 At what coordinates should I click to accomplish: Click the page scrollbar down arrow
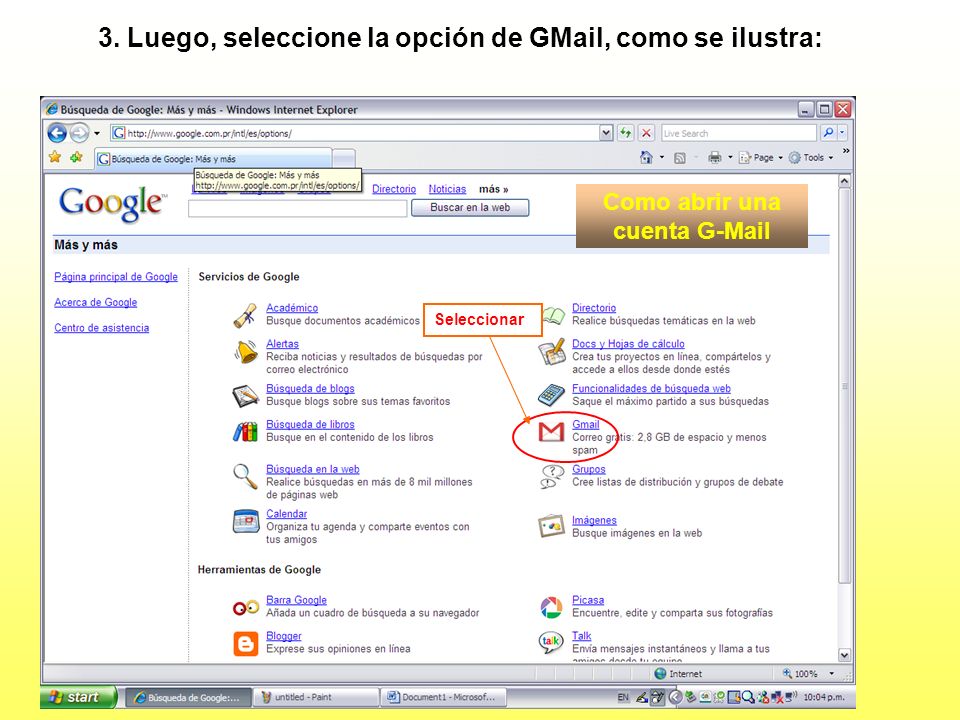(844, 655)
